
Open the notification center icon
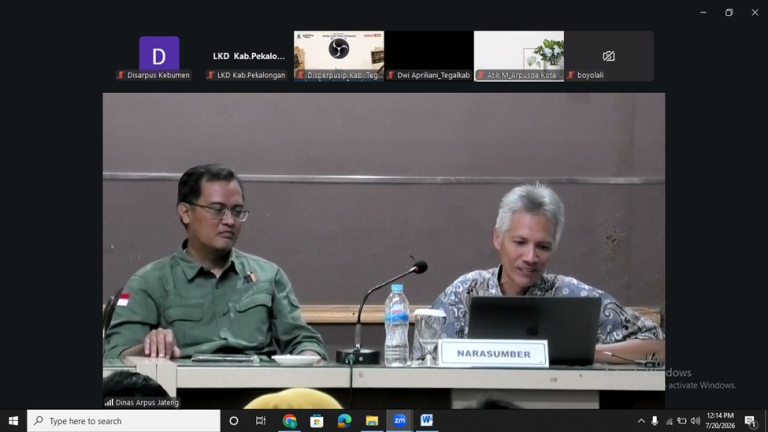point(750,421)
